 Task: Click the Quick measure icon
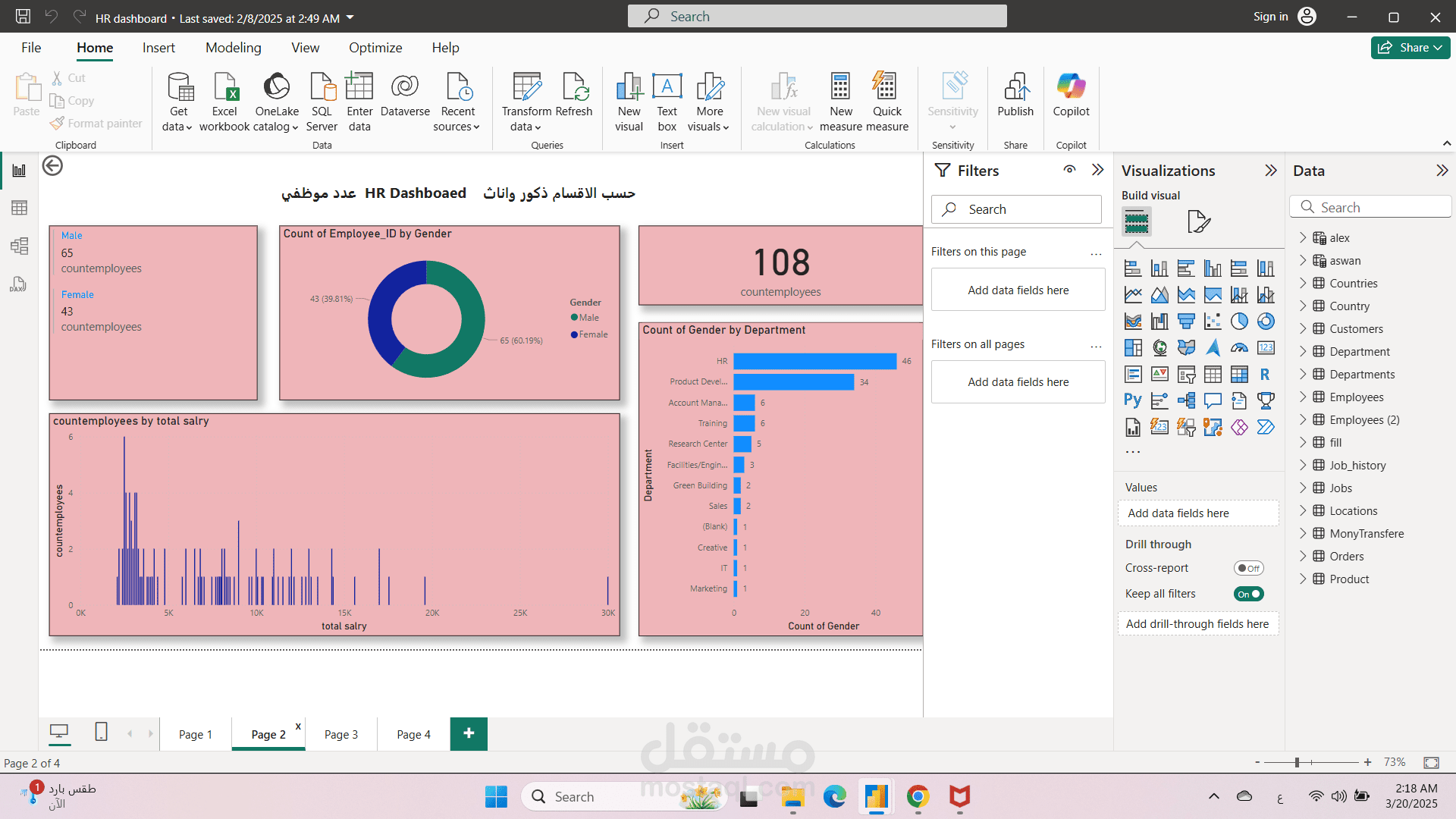[886, 102]
